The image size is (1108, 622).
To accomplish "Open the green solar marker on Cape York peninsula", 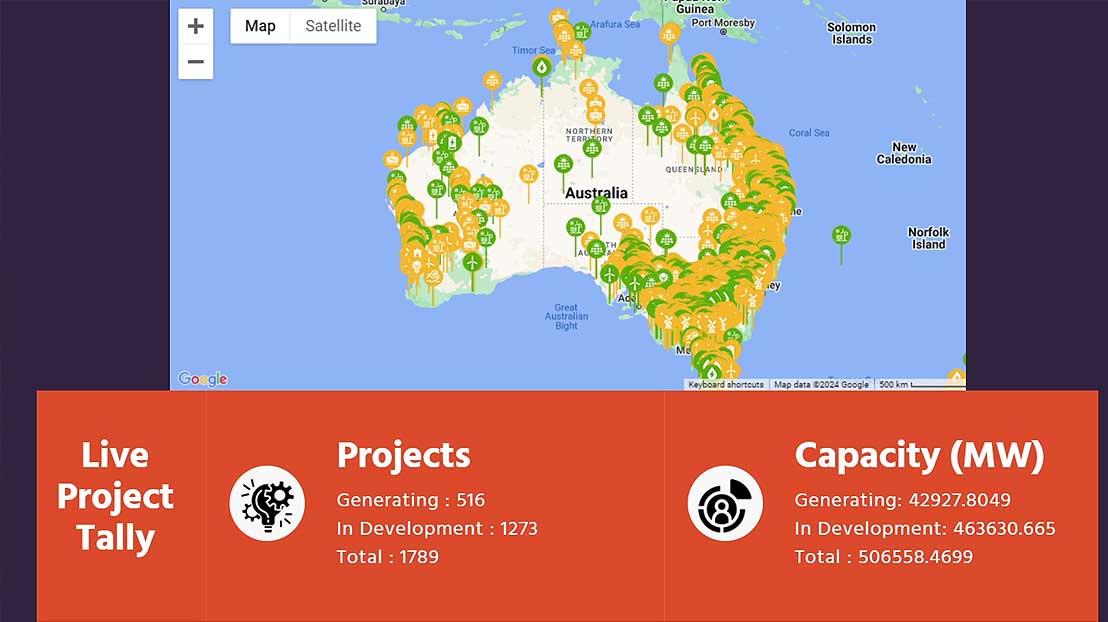I will point(663,83).
